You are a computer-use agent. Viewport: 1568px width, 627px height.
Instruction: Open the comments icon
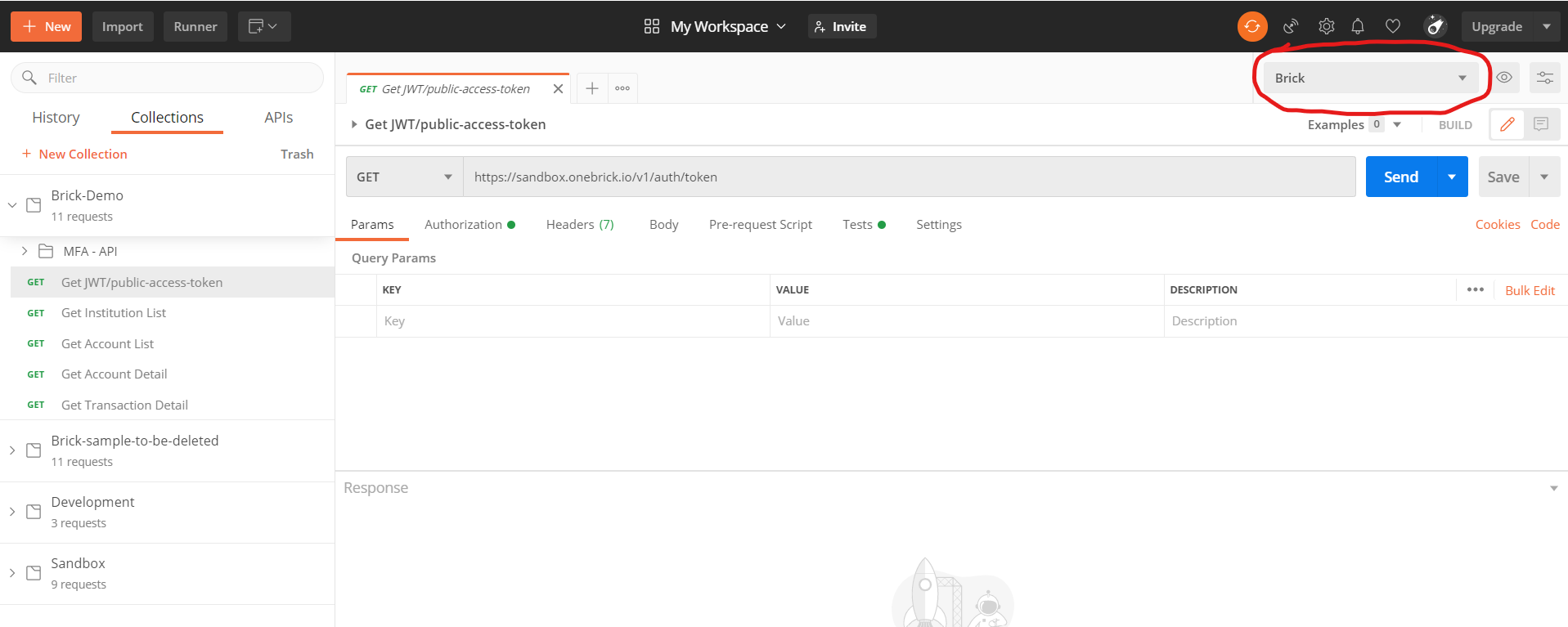(x=1541, y=124)
